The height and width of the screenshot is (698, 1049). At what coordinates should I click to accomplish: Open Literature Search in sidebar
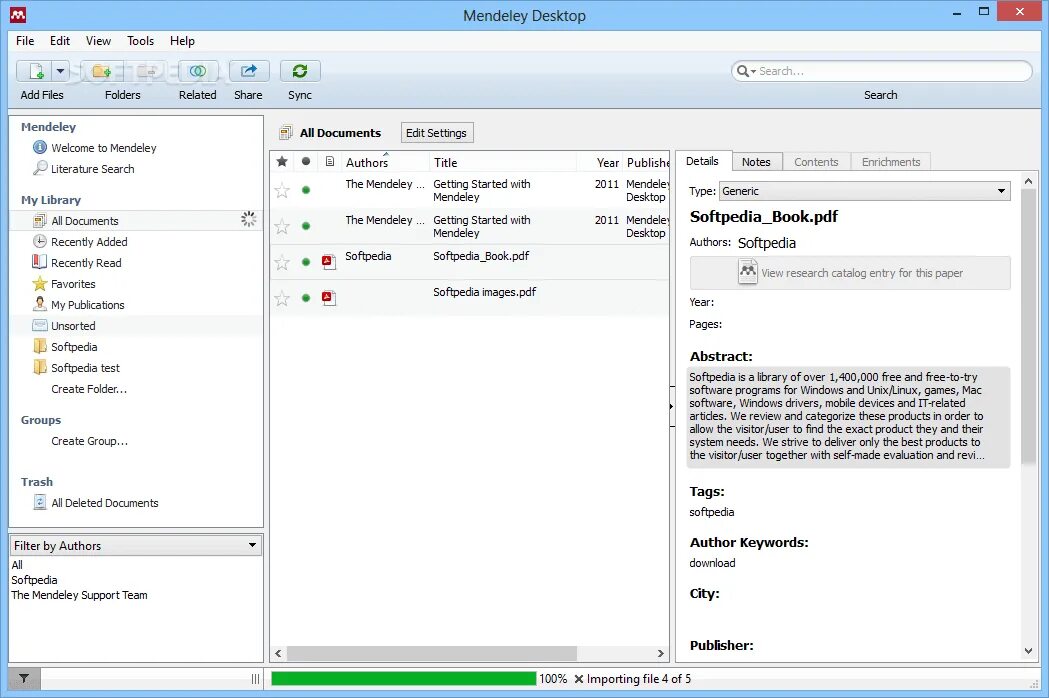pos(92,169)
